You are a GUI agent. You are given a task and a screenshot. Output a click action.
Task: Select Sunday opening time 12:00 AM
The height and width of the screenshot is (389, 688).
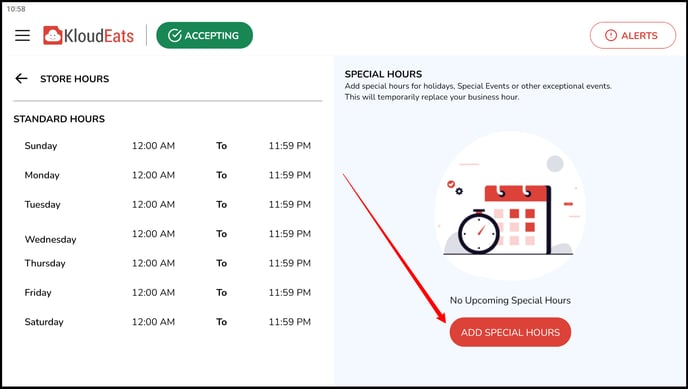[153, 146]
